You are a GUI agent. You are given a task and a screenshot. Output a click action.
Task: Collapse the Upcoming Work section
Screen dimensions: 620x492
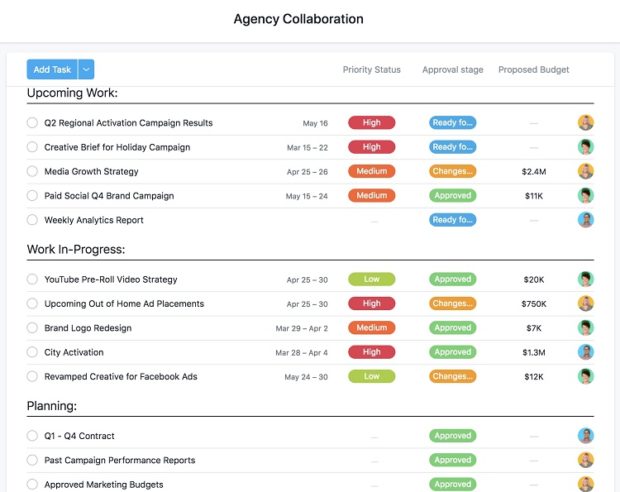point(72,93)
